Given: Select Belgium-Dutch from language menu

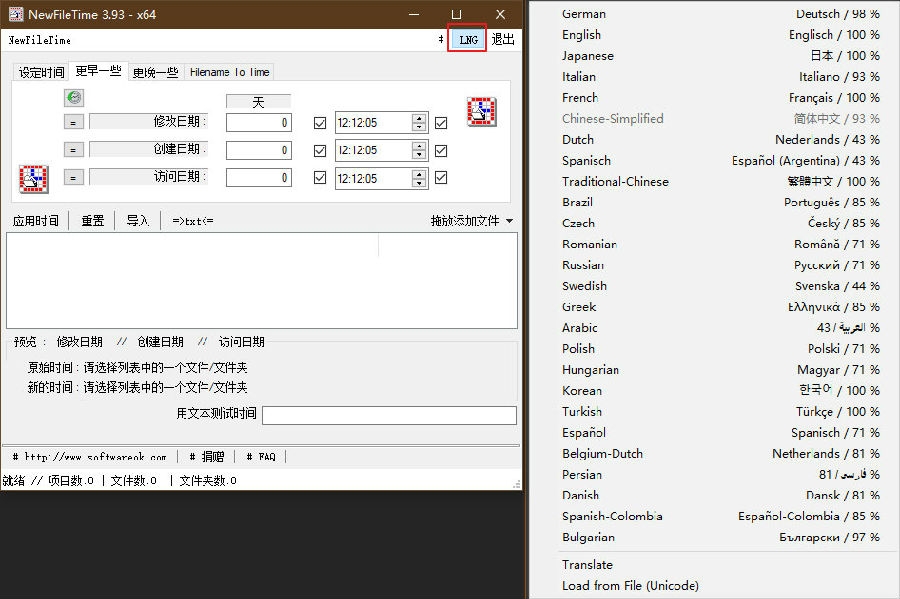Looking at the screenshot, I should (720, 453).
